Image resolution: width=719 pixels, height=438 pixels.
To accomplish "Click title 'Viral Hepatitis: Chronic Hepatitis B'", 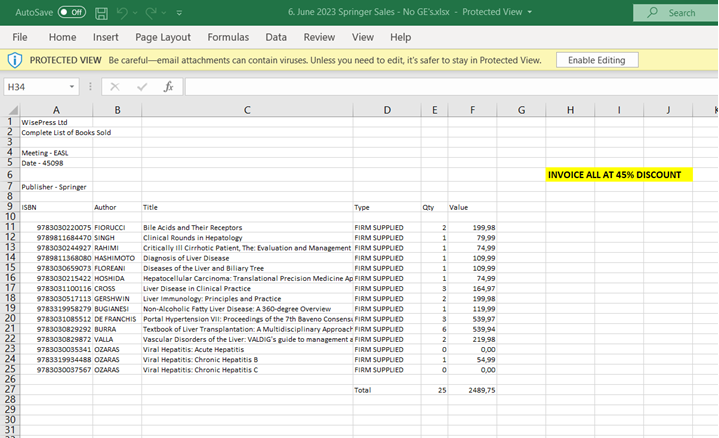I will (x=247, y=360).
